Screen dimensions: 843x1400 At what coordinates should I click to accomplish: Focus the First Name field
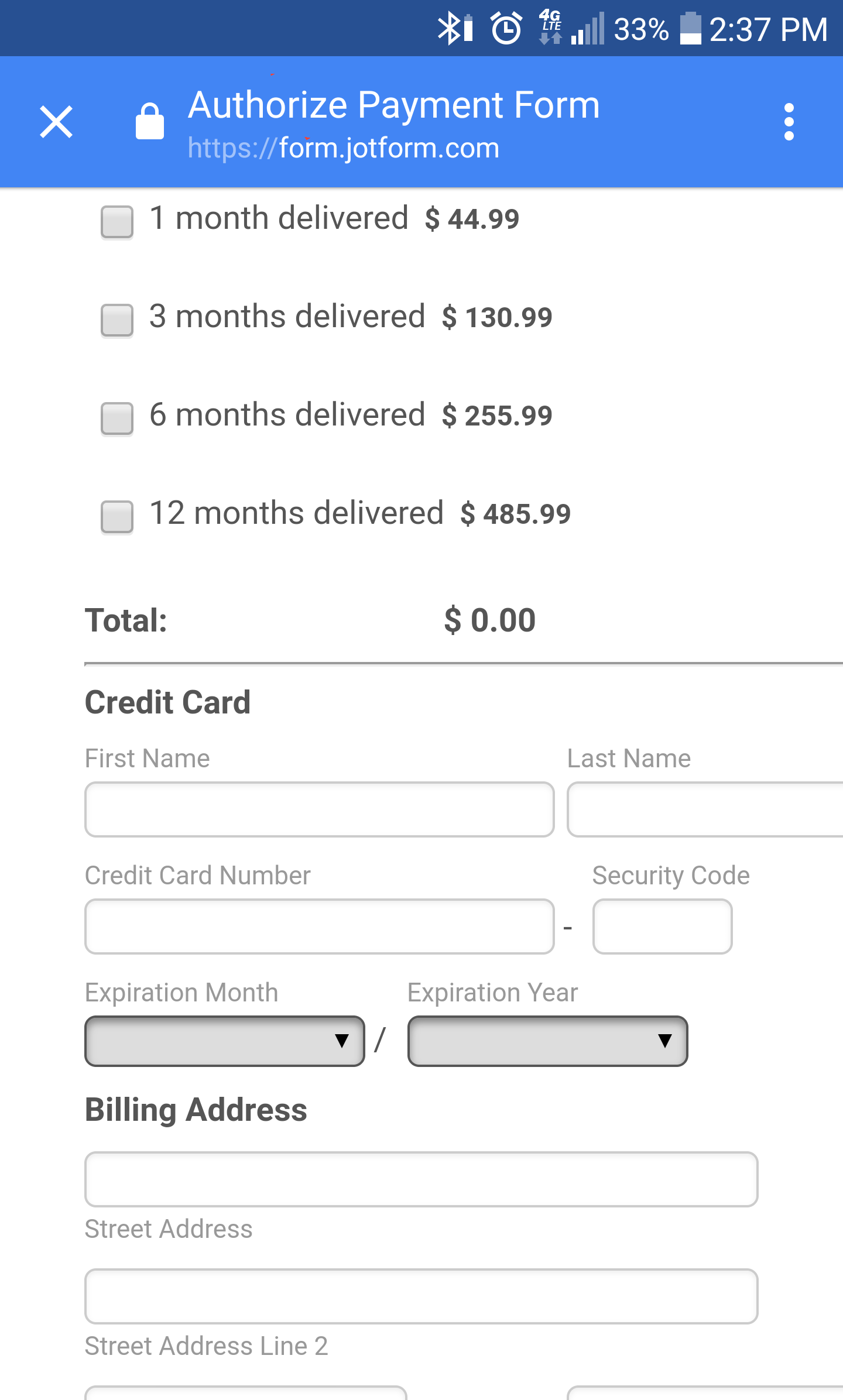click(x=319, y=809)
